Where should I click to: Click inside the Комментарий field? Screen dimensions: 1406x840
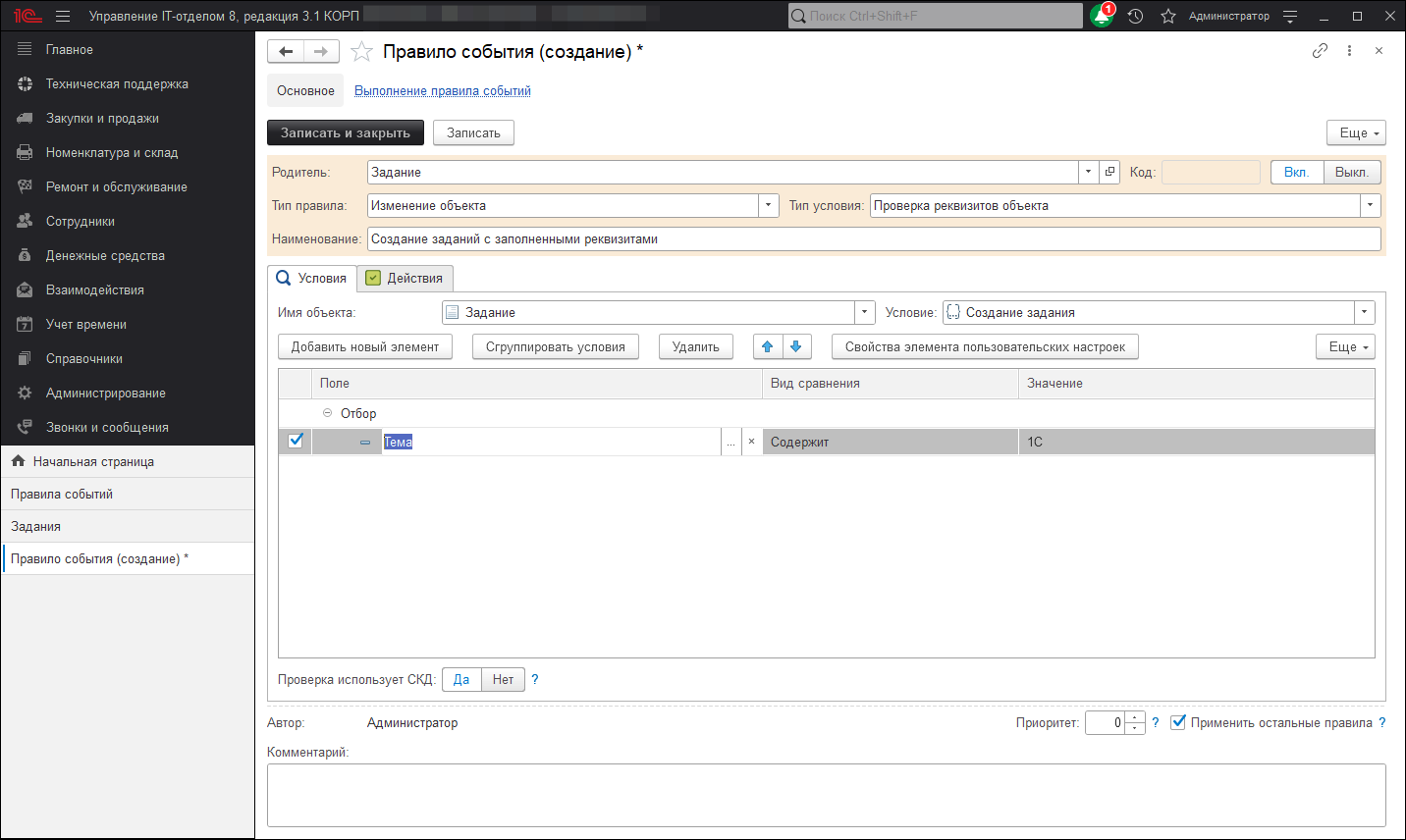click(687, 795)
